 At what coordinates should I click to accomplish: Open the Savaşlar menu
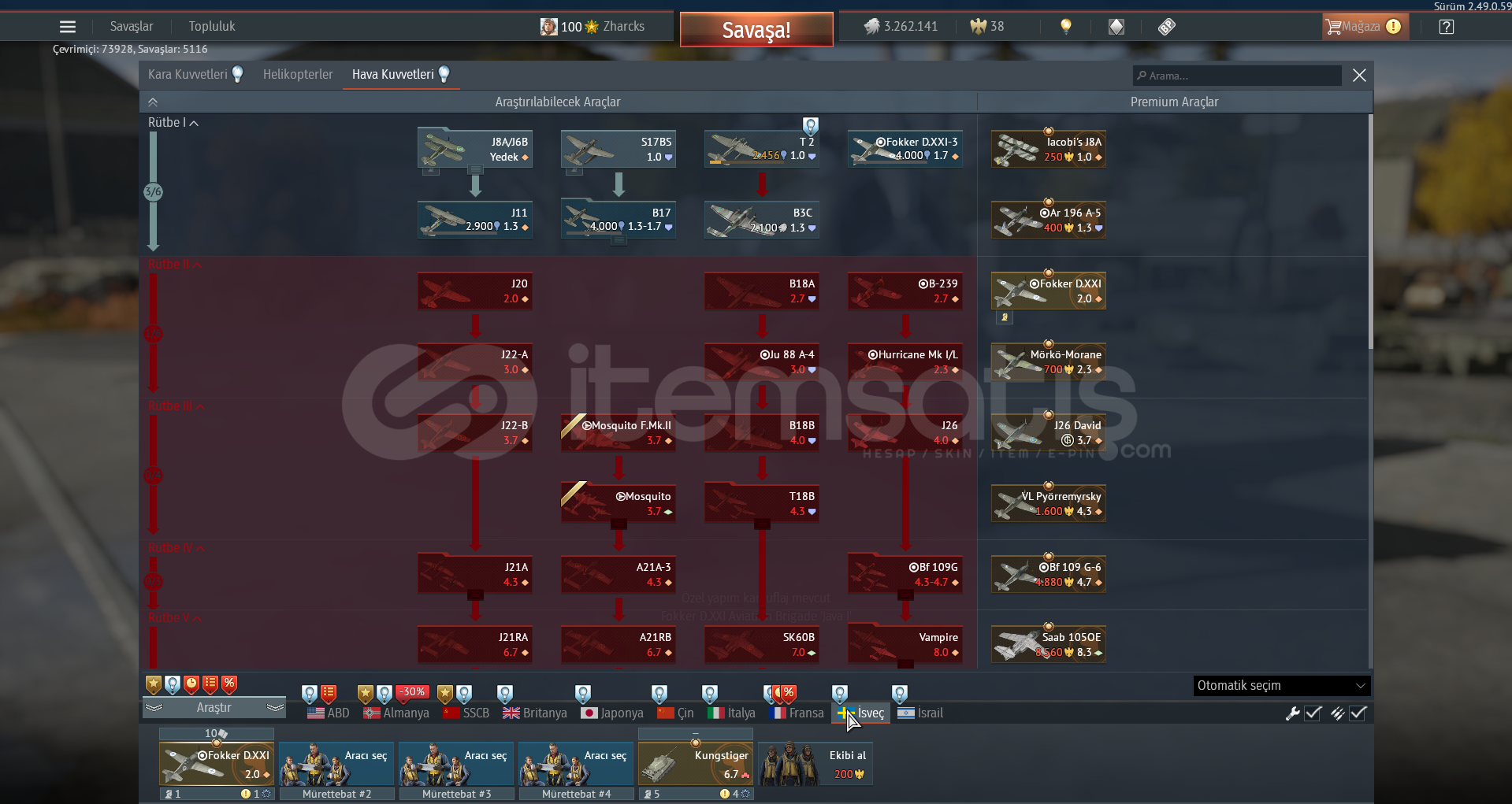coord(132,27)
